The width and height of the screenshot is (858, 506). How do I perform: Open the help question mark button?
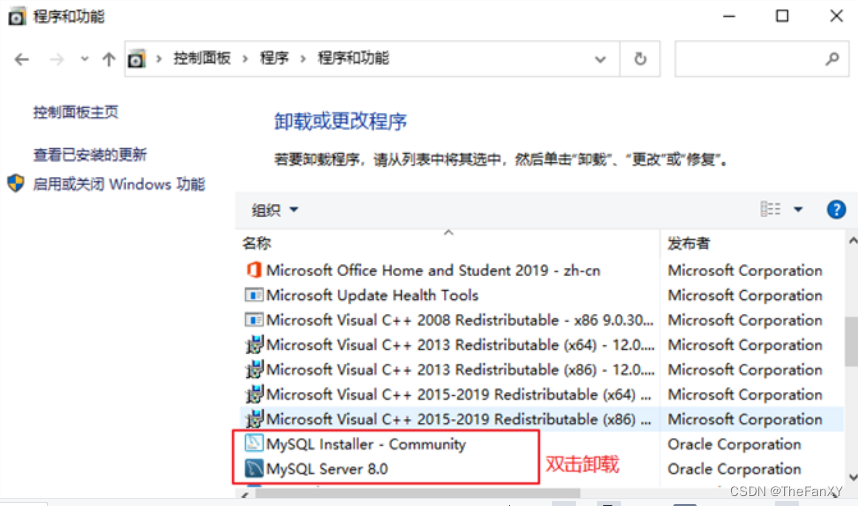(x=836, y=210)
